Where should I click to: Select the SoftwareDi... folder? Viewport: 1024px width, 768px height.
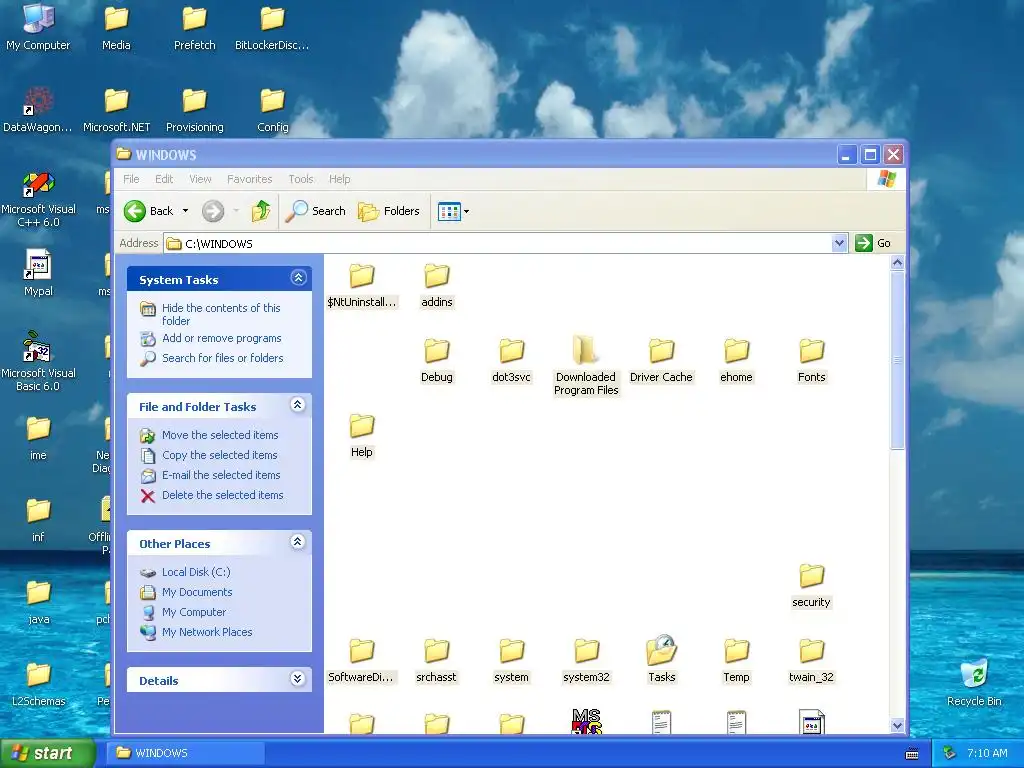(361, 661)
